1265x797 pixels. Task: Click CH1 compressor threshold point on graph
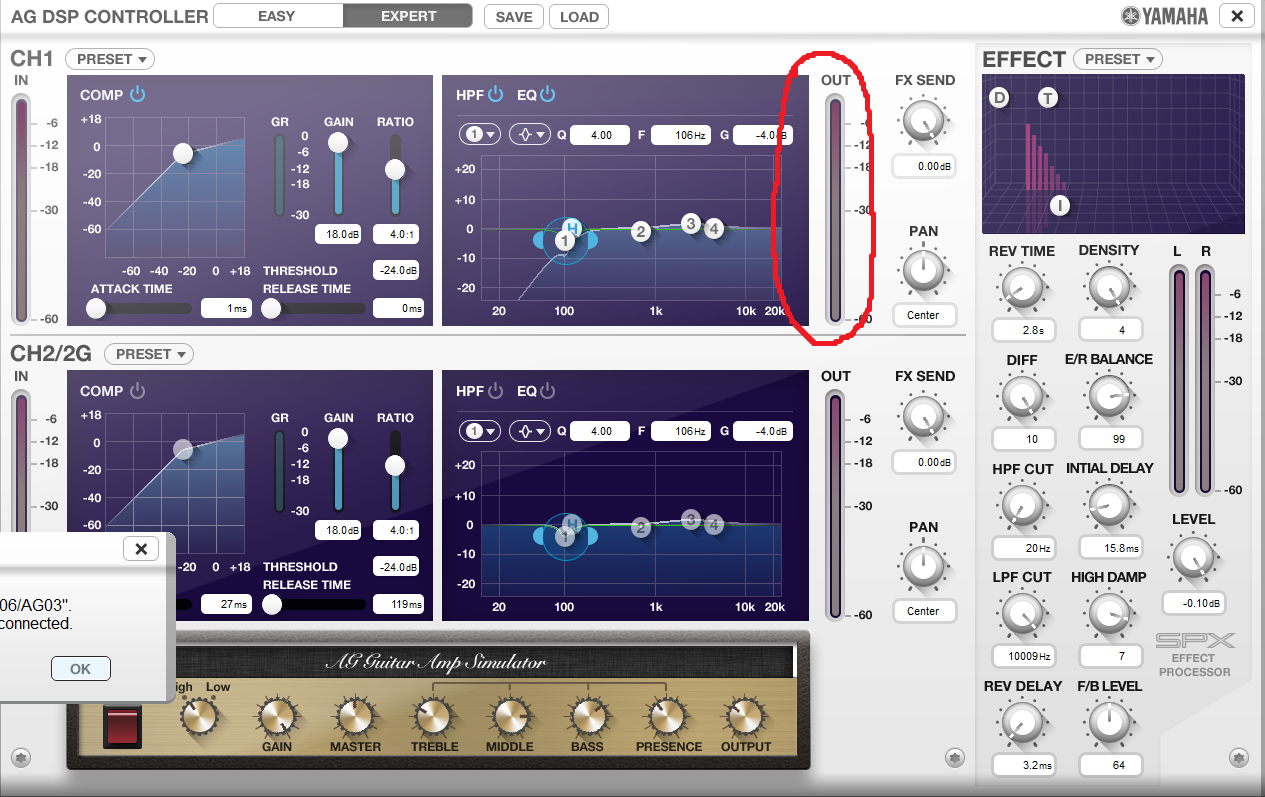[182, 153]
